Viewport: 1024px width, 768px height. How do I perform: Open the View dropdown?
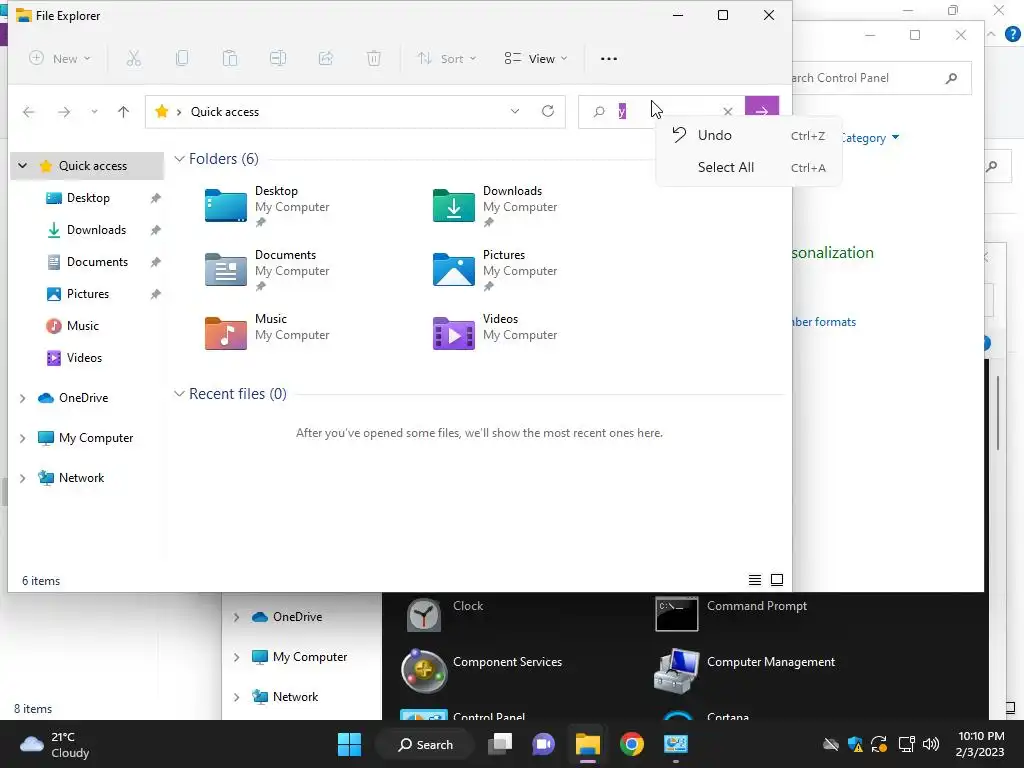(x=536, y=59)
